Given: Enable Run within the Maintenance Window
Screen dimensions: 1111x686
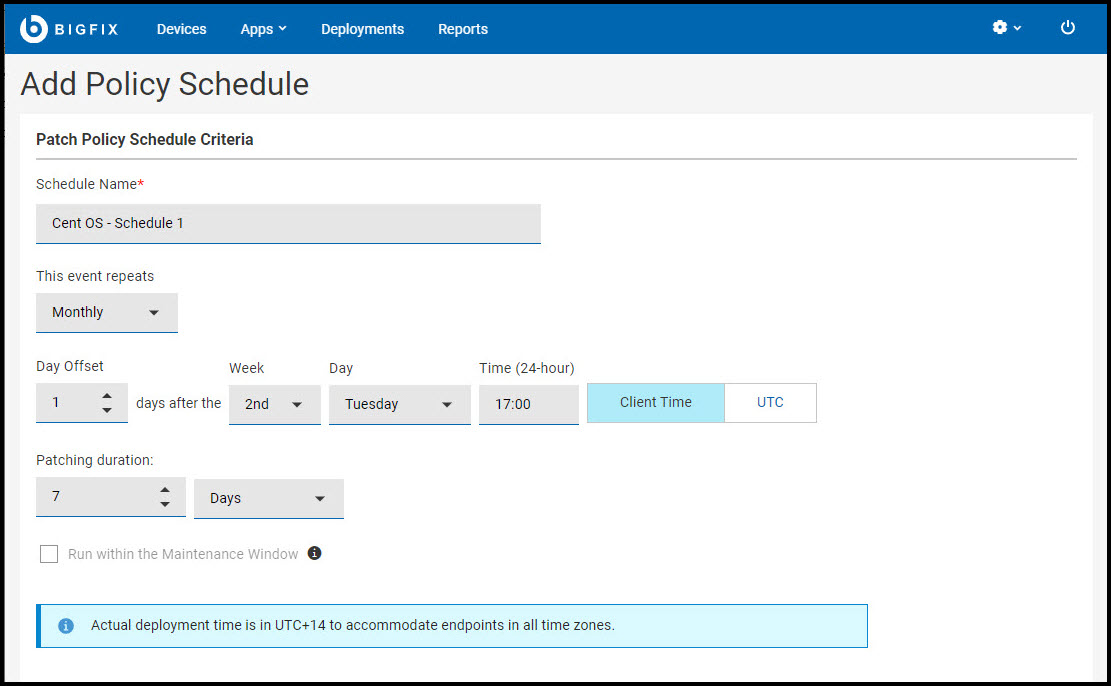Looking at the screenshot, I should click(48, 553).
